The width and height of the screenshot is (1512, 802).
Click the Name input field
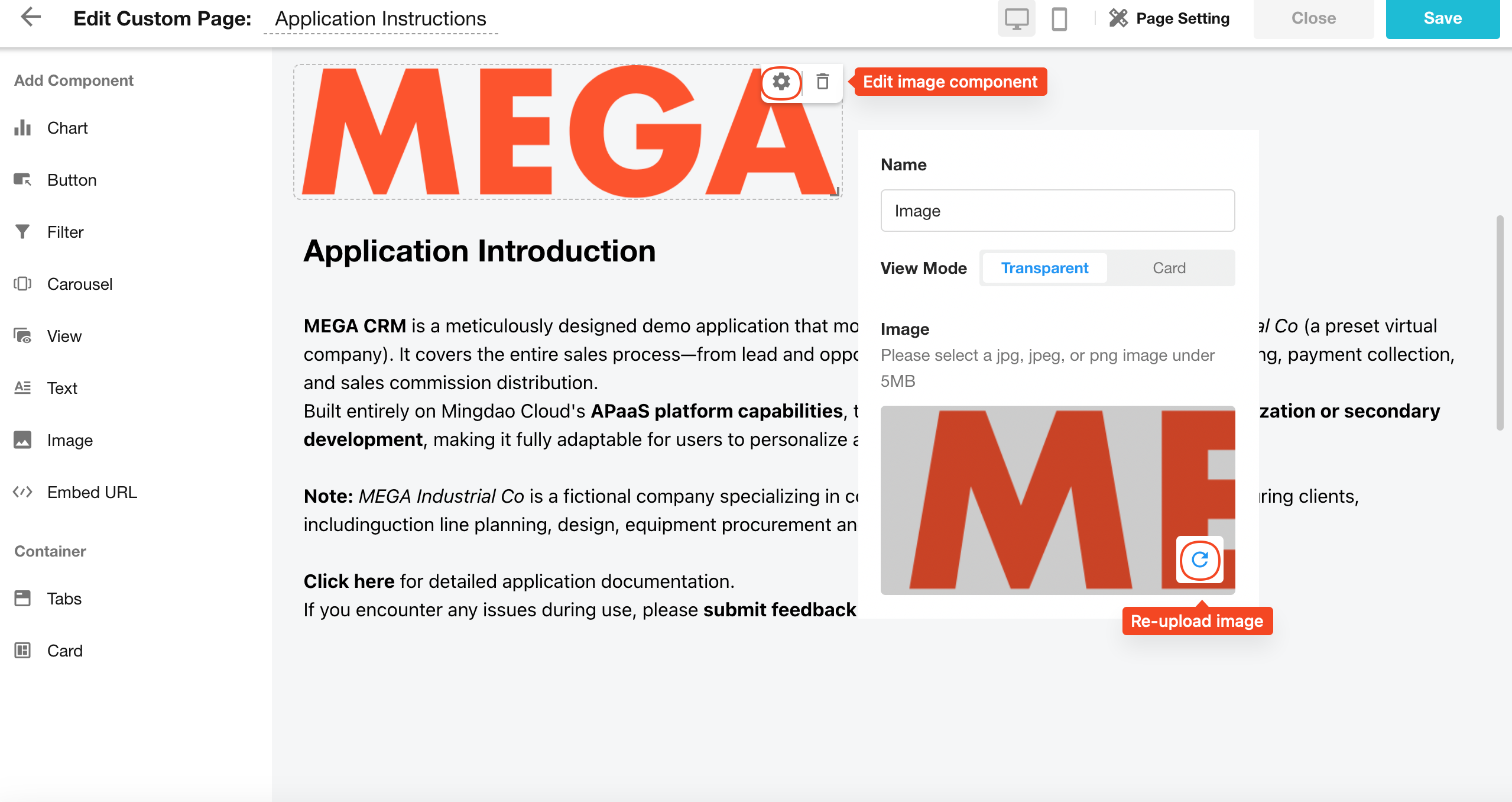pyautogui.click(x=1057, y=211)
